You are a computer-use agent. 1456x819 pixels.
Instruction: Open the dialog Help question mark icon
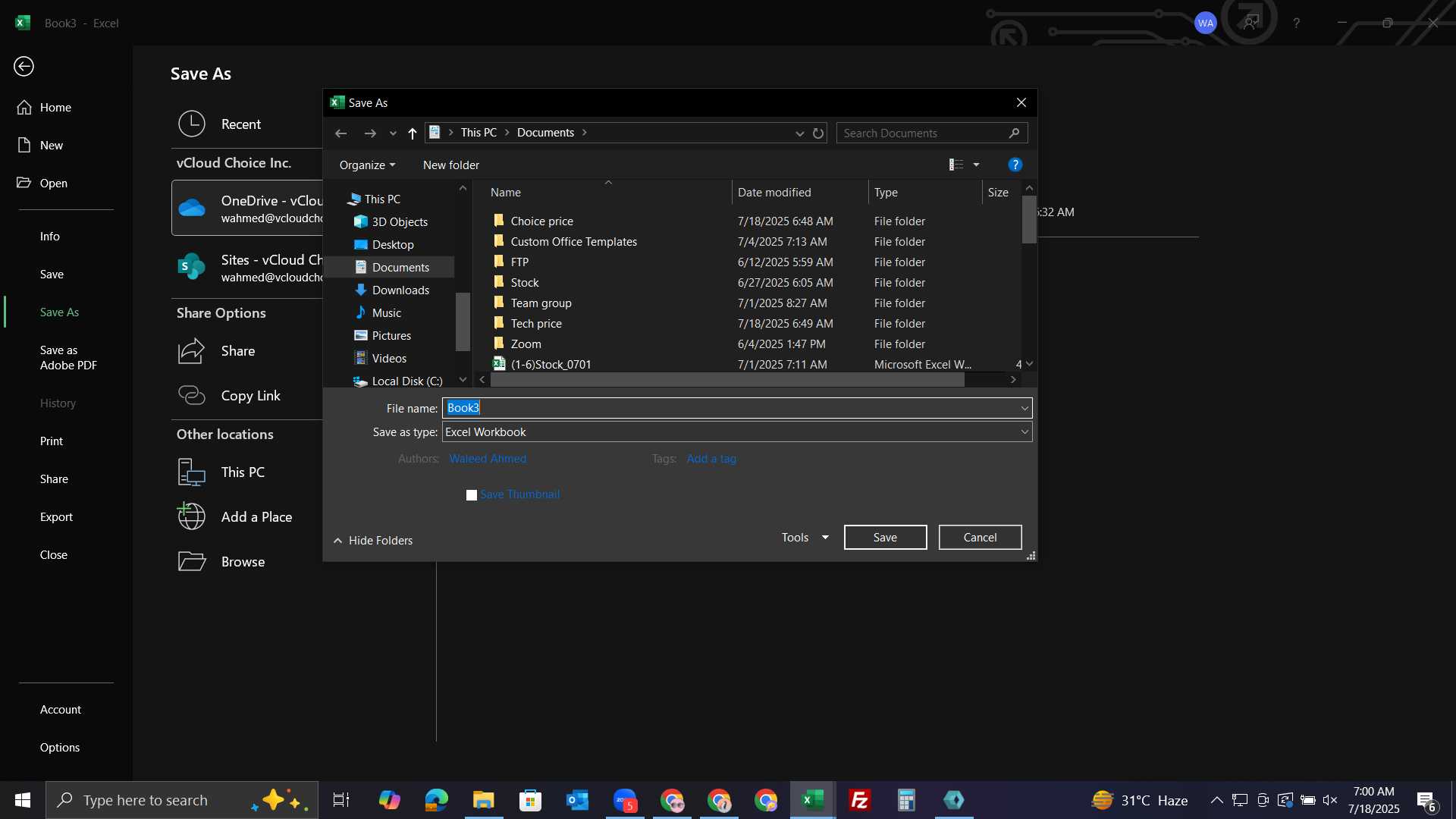[1015, 165]
